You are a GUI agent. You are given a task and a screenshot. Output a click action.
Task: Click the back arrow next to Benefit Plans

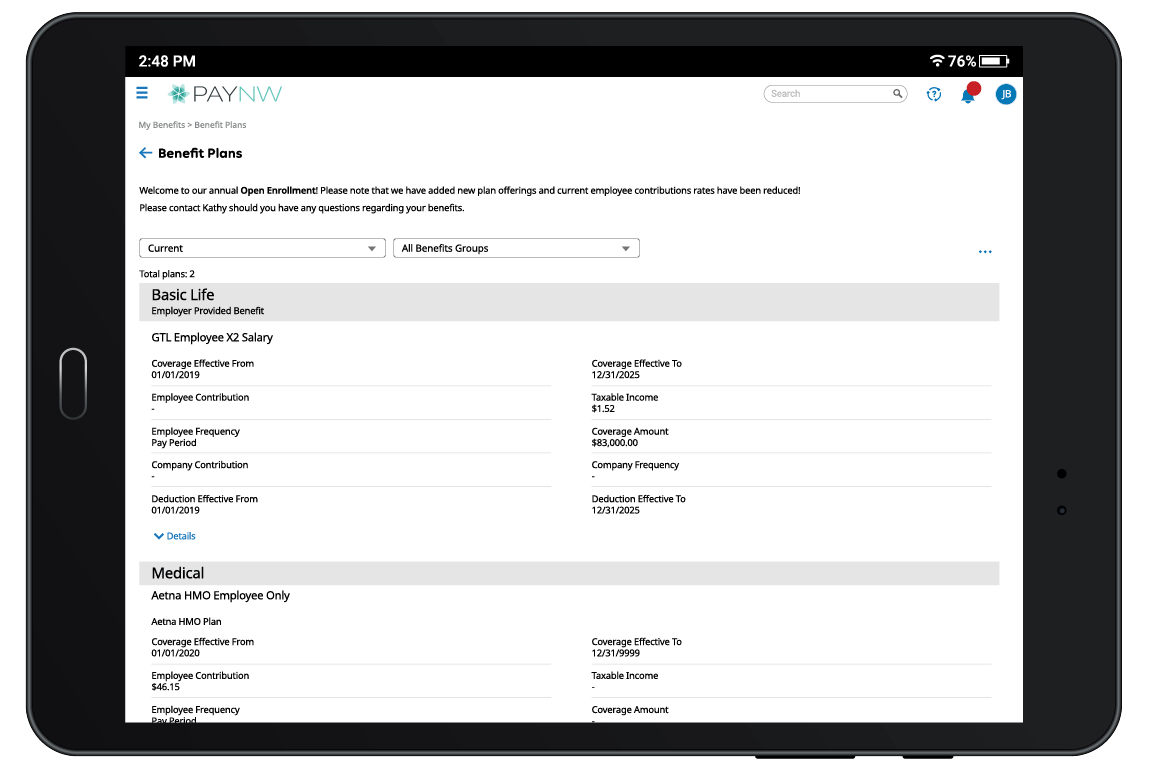click(145, 153)
